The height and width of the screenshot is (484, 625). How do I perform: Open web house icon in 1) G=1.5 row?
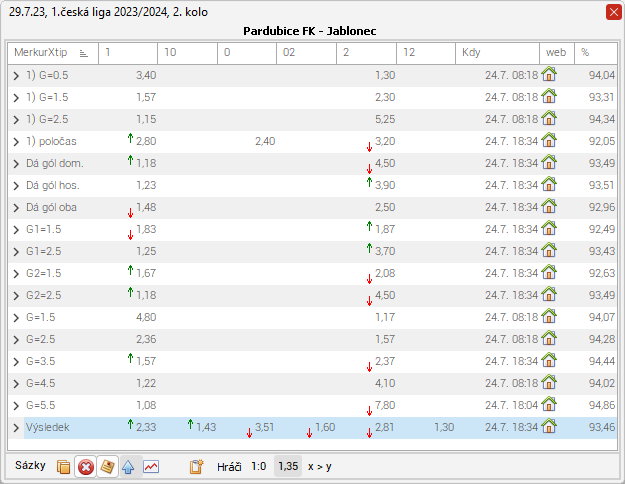click(x=549, y=95)
